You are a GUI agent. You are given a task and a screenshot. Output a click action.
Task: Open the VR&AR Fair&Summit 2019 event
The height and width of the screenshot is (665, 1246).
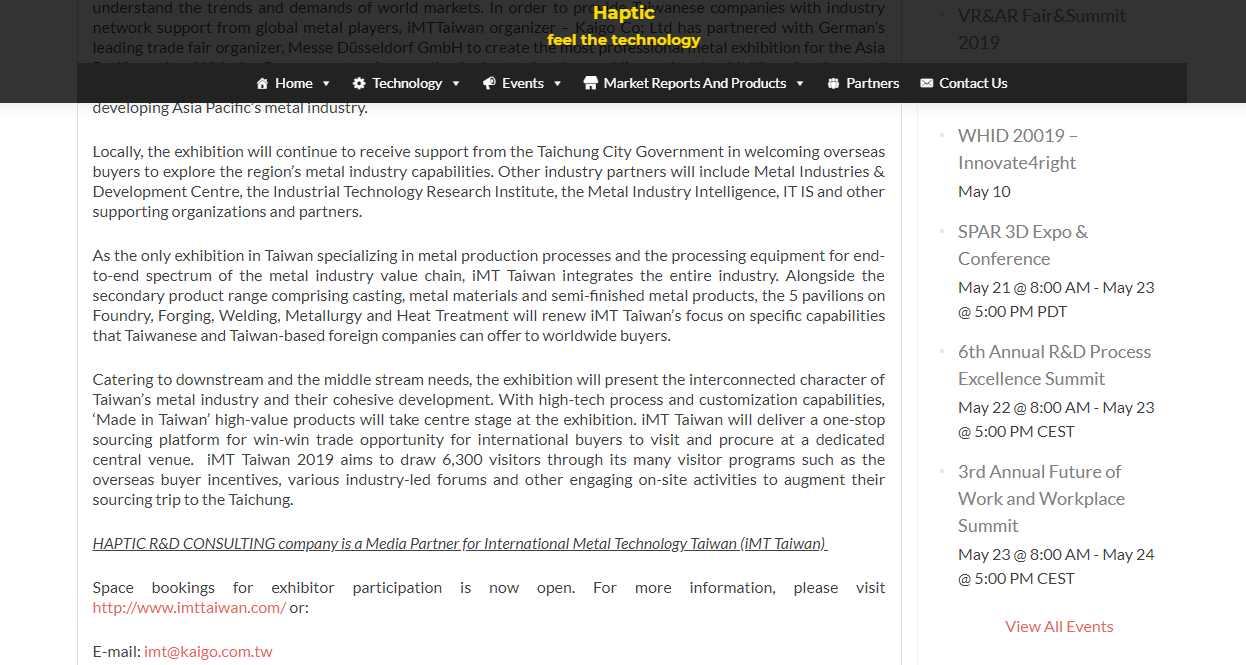click(x=1042, y=29)
